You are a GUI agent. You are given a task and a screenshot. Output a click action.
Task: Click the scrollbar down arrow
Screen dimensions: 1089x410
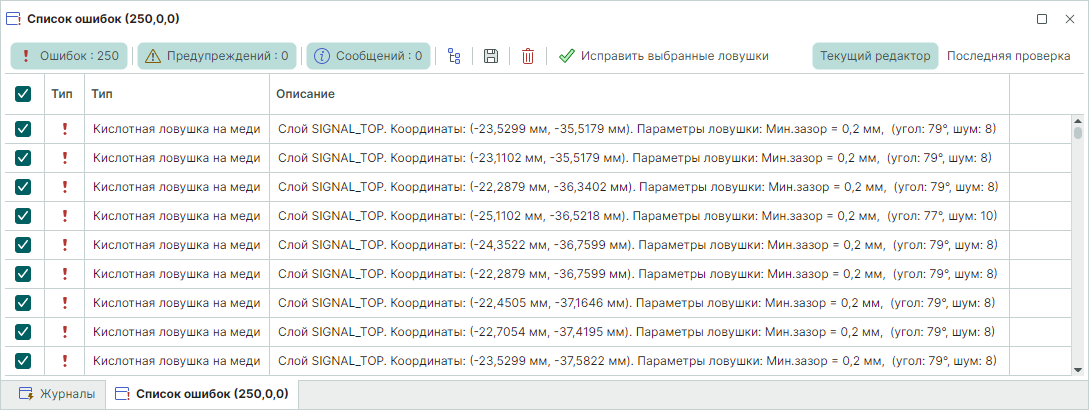click(1078, 370)
